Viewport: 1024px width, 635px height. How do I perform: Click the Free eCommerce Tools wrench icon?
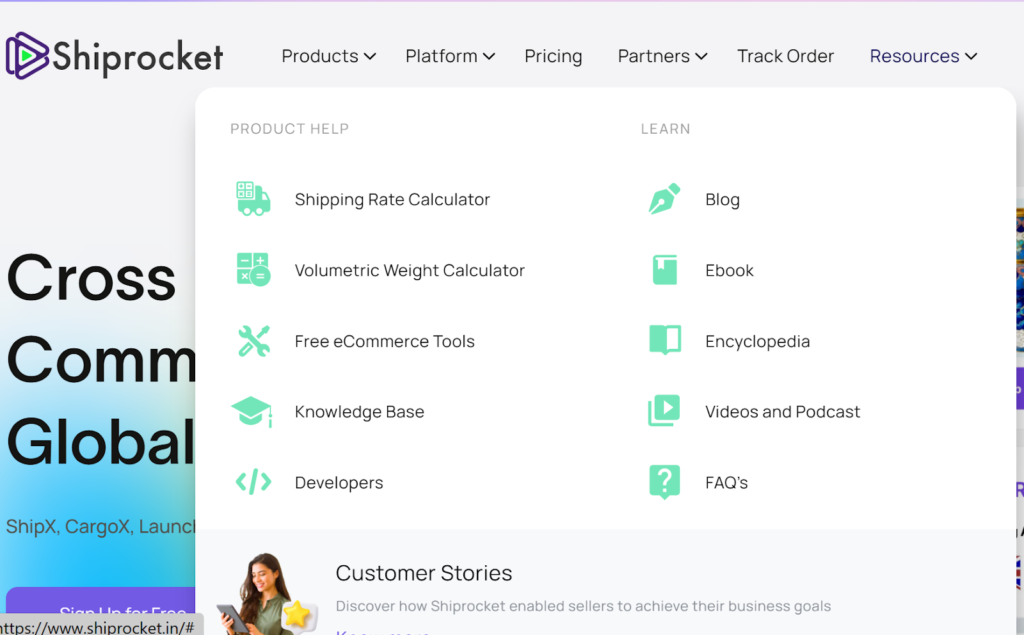point(253,341)
